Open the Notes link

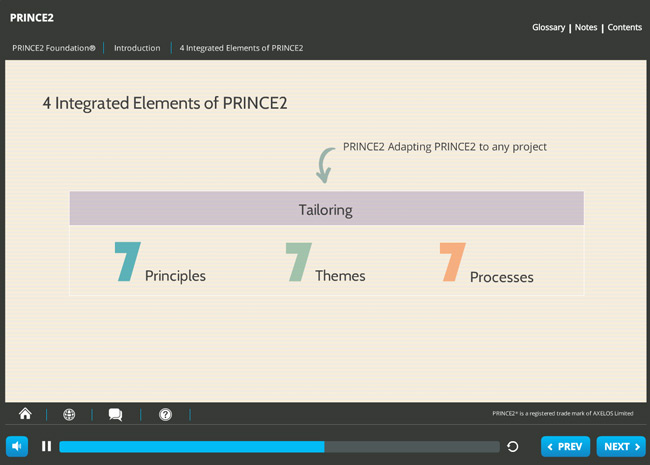pyautogui.click(x=586, y=27)
